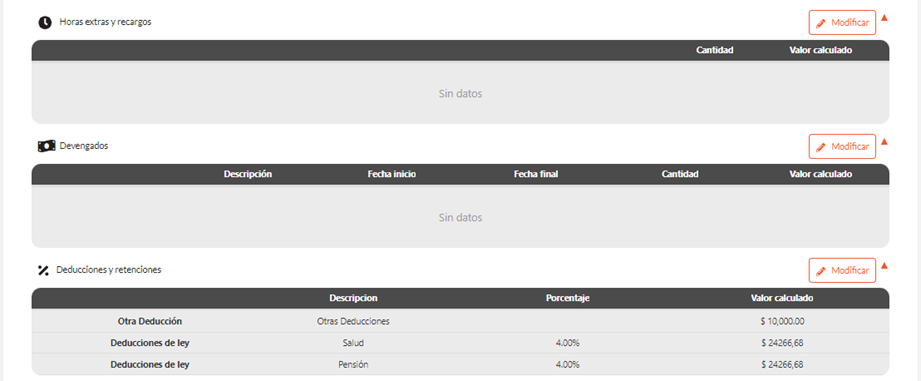921x381 pixels.
Task: Click the Descripcion header in deductions table
Action: [x=353, y=298]
